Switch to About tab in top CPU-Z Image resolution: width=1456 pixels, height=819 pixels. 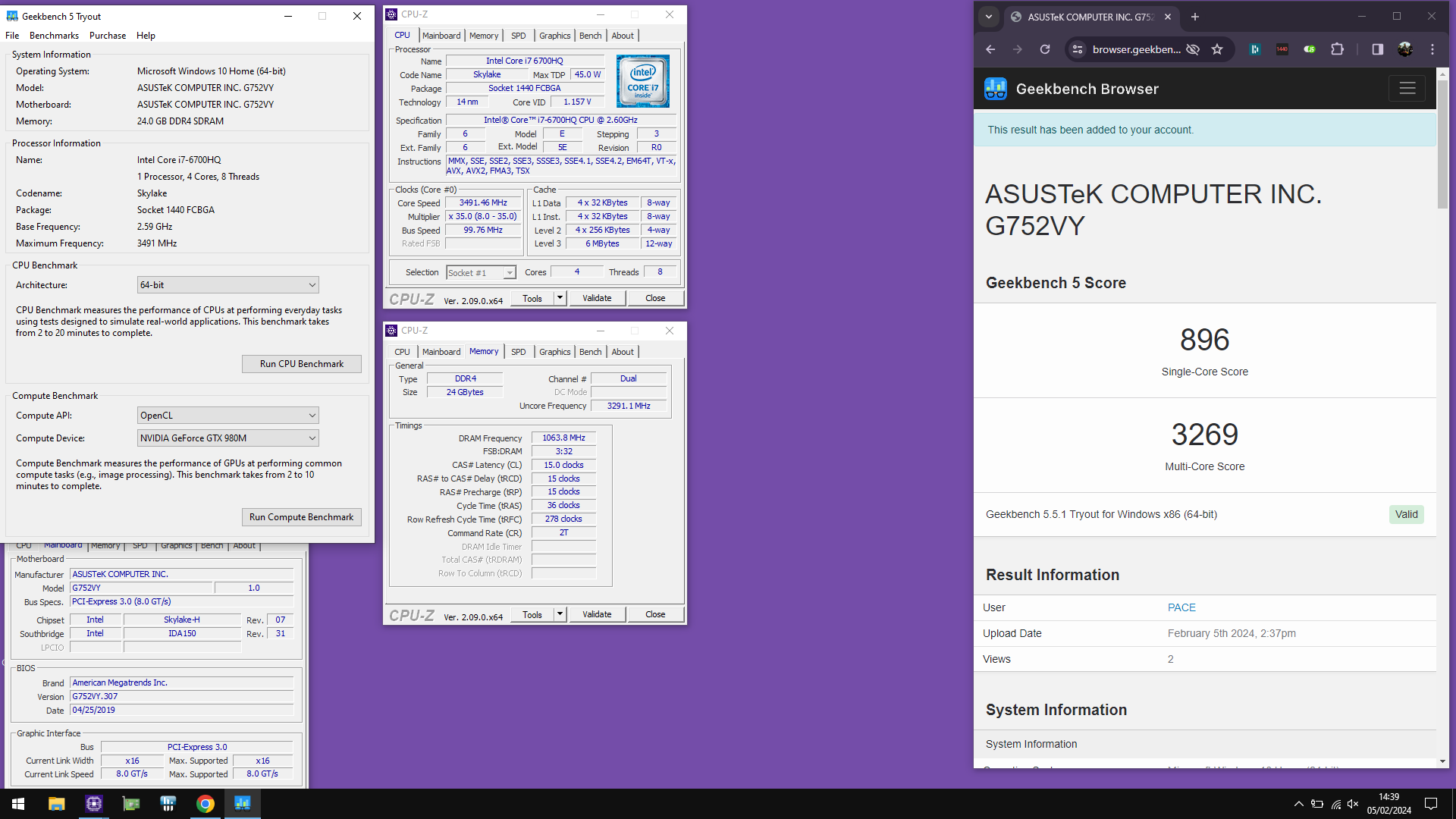click(x=623, y=36)
